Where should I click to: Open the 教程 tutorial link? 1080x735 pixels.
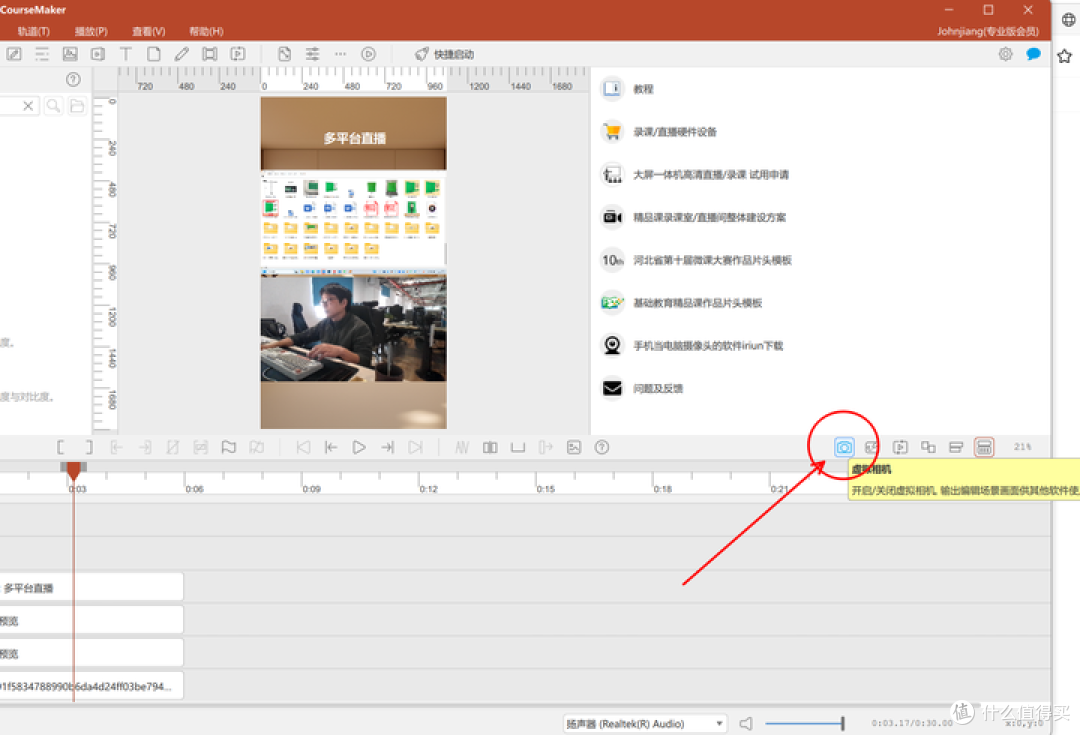pyautogui.click(x=643, y=89)
